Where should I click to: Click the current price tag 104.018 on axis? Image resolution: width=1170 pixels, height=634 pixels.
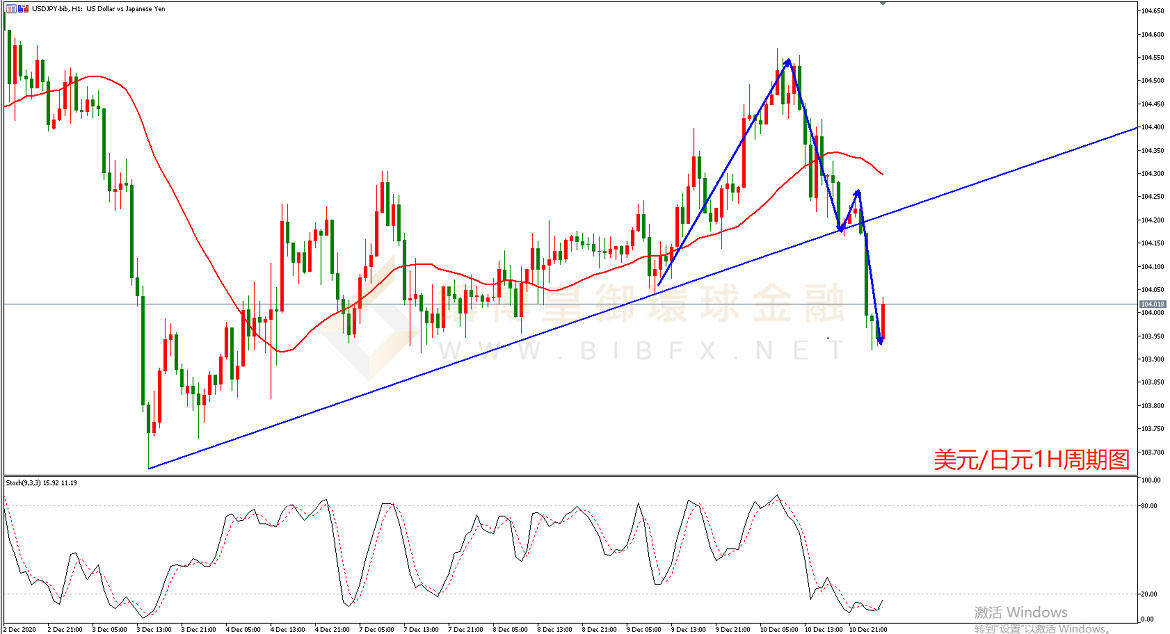coord(1152,304)
